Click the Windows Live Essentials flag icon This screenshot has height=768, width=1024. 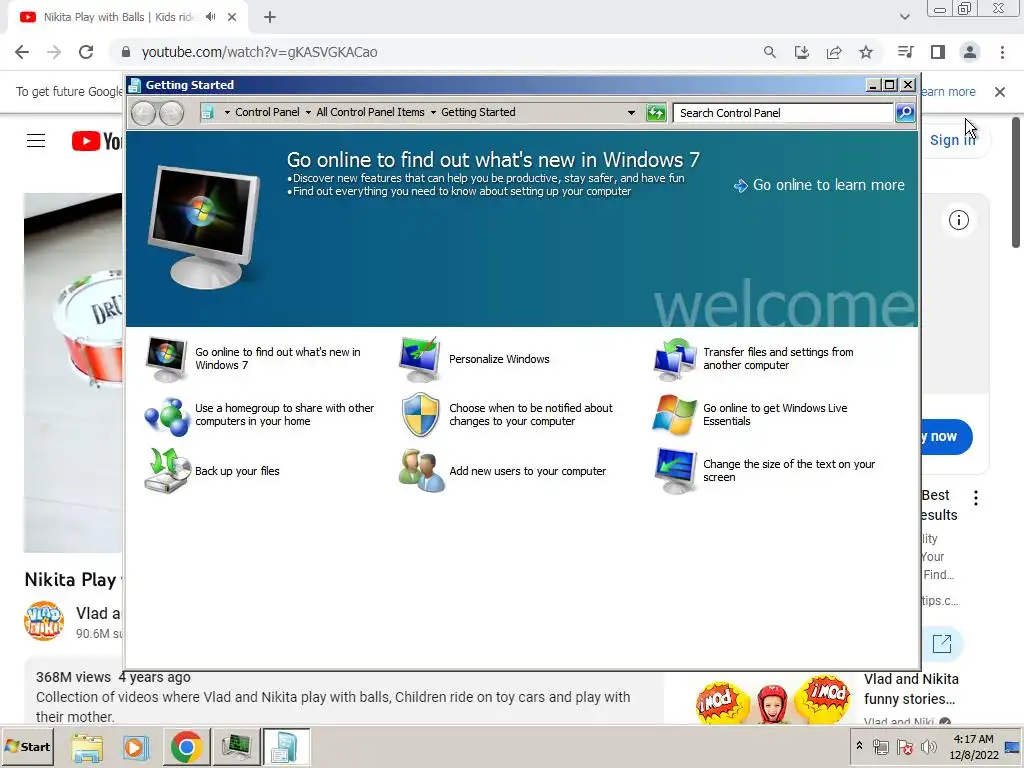tap(675, 415)
